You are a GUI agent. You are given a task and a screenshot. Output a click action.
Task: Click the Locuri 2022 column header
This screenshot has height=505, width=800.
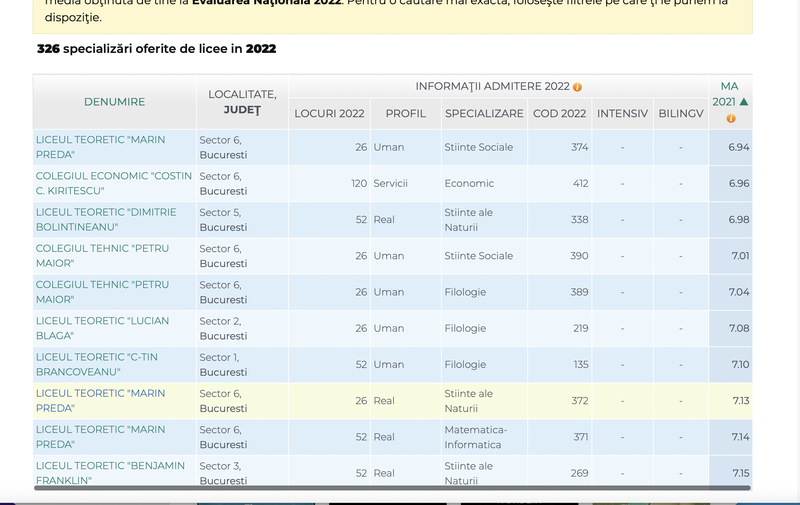[329, 113]
